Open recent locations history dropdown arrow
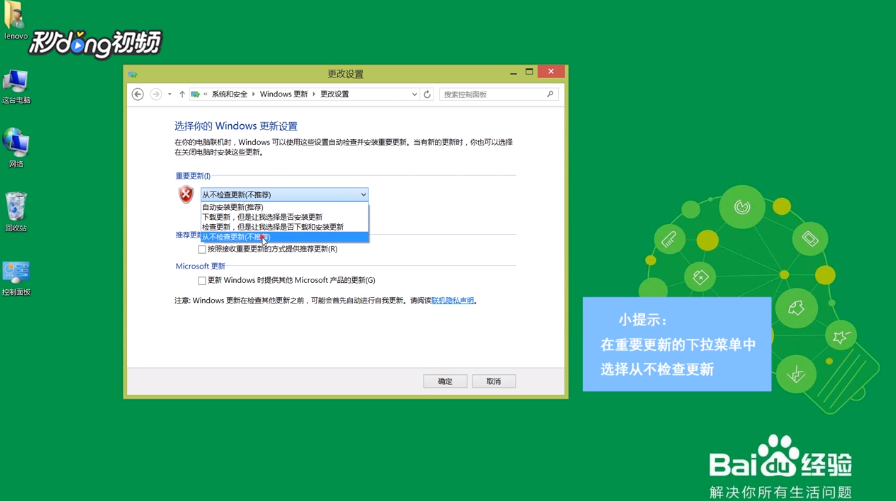 [x=170, y=94]
